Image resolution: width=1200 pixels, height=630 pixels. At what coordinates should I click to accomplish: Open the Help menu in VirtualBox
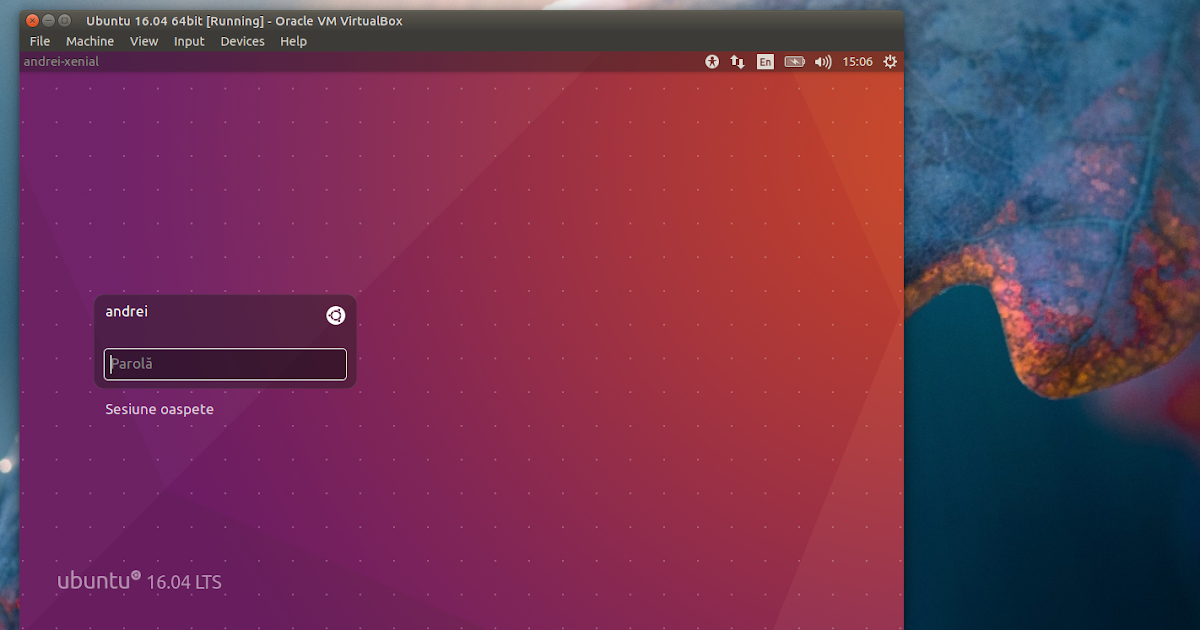pos(294,41)
